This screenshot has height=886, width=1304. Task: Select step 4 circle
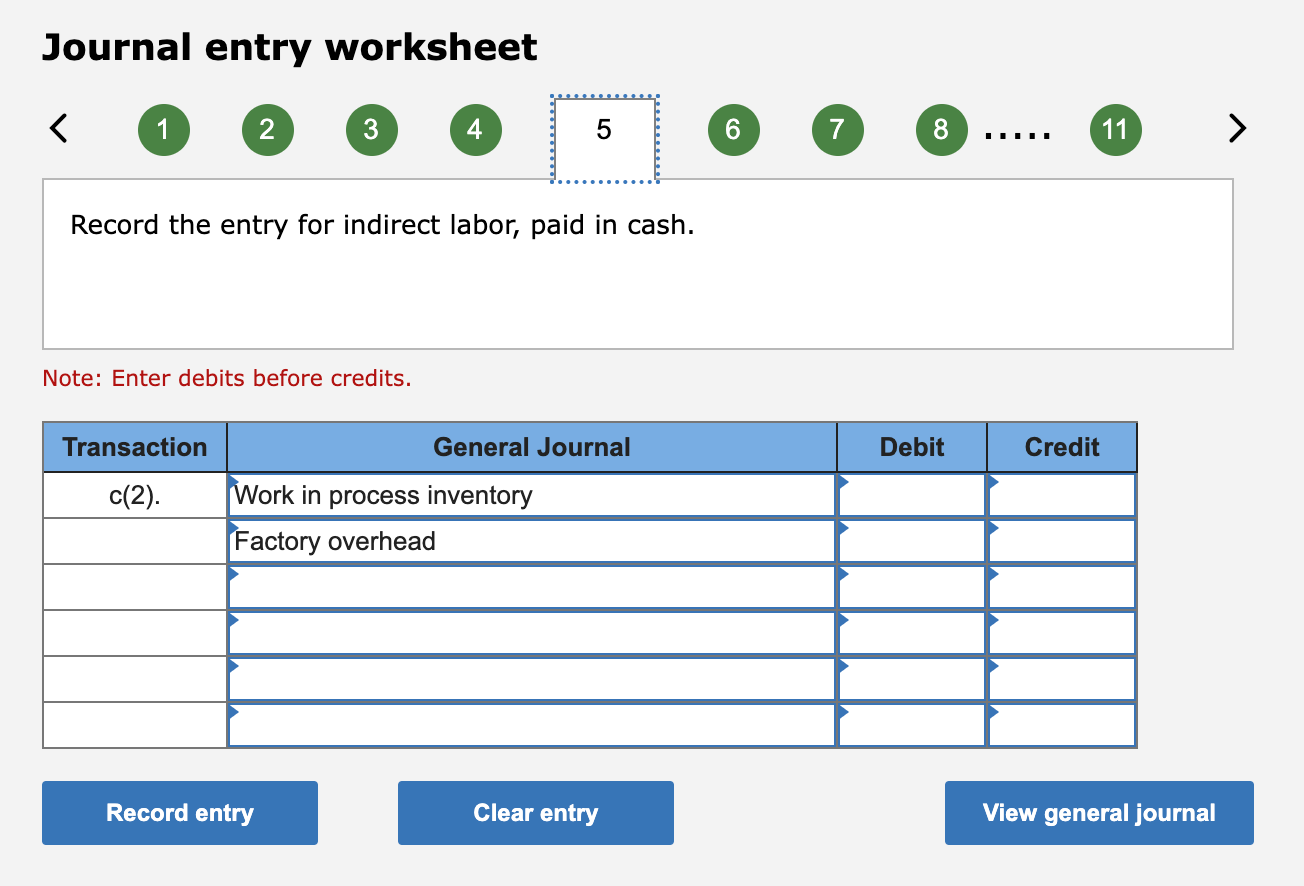tap(475, 129)
